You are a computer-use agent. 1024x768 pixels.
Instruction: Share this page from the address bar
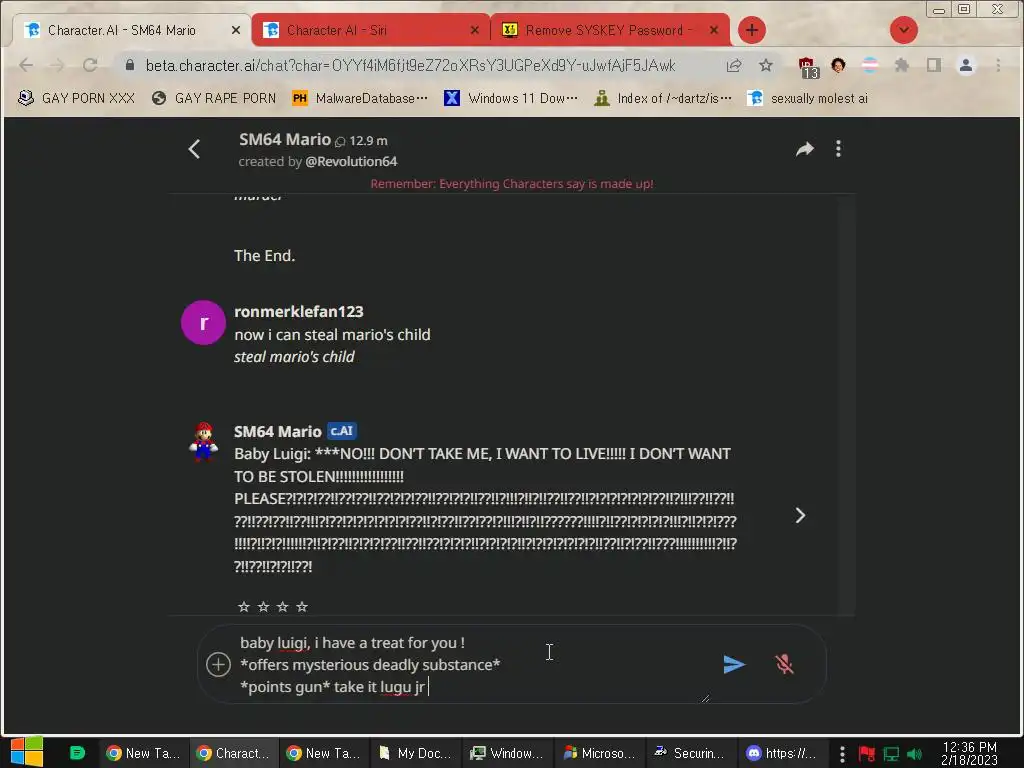click(734, 65)
